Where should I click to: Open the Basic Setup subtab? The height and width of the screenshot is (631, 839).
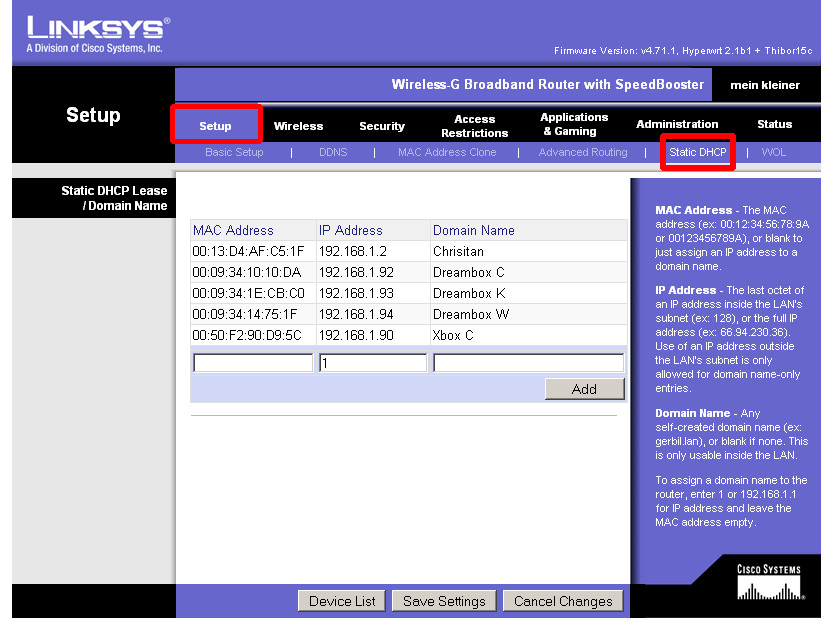[x=234, y=152]
